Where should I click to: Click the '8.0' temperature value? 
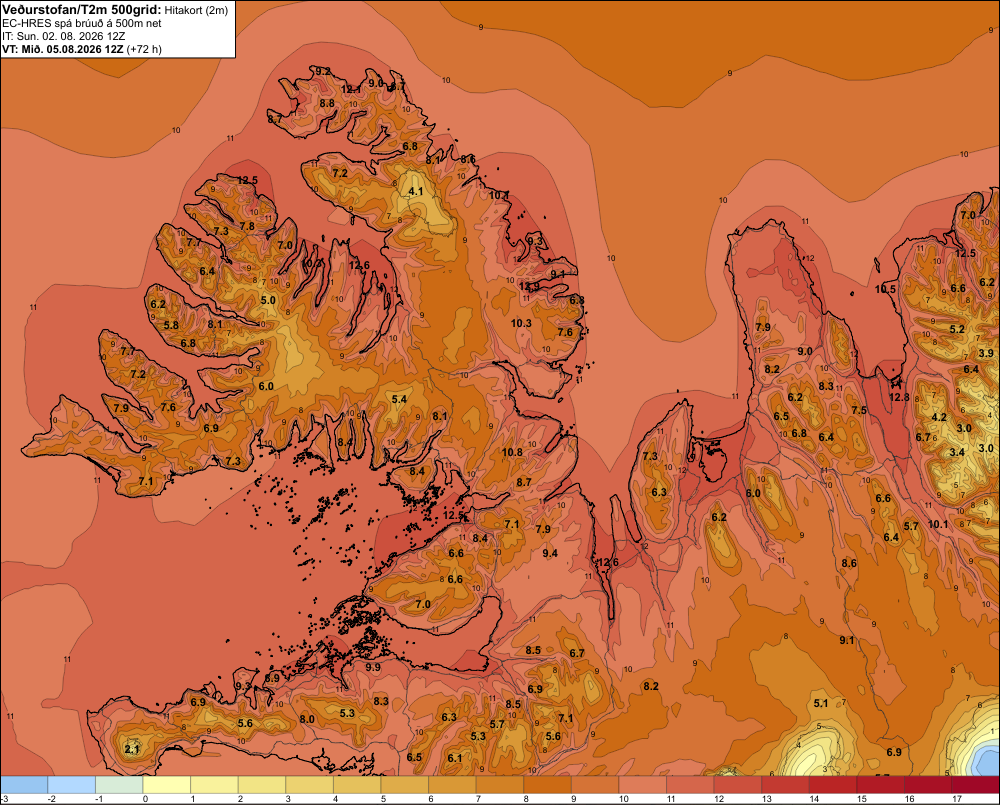click(307, 719)
